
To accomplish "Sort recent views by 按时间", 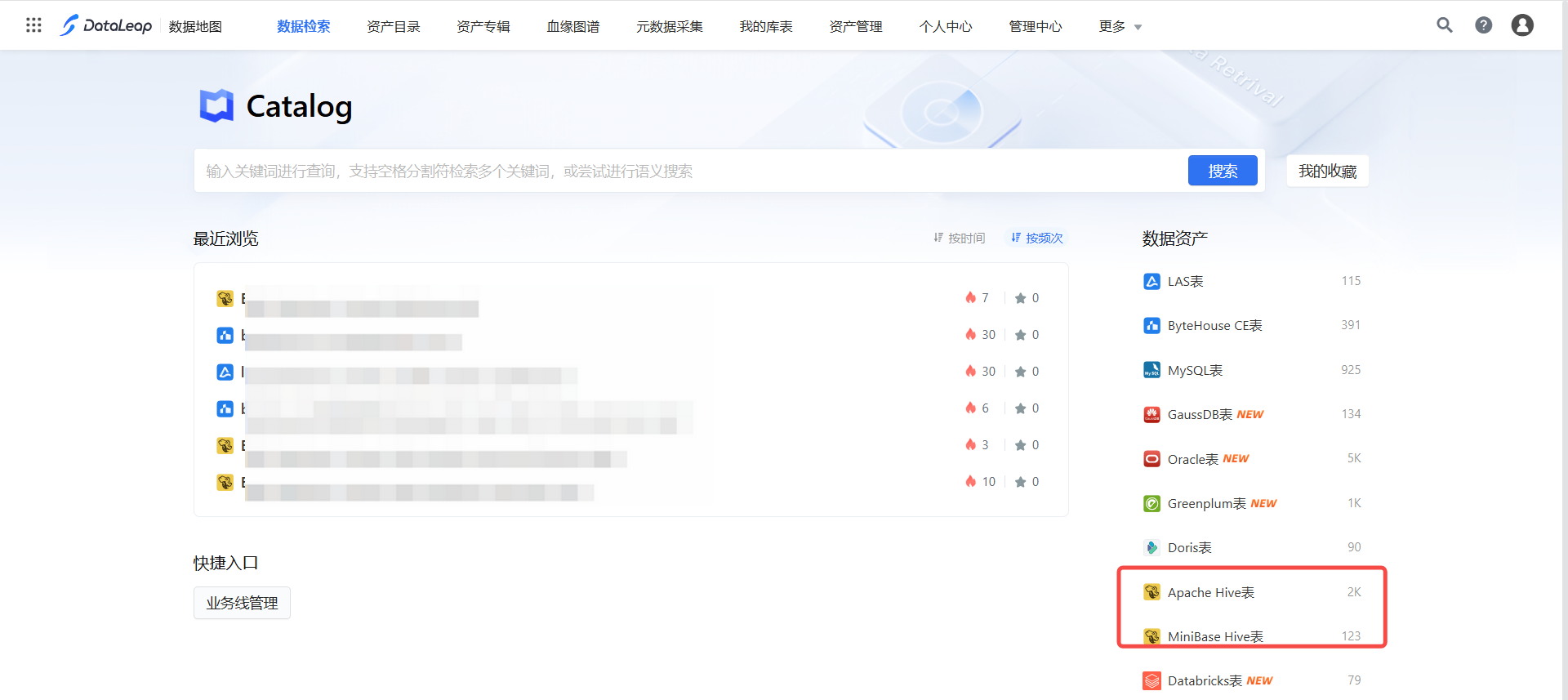I will (959, 238).
